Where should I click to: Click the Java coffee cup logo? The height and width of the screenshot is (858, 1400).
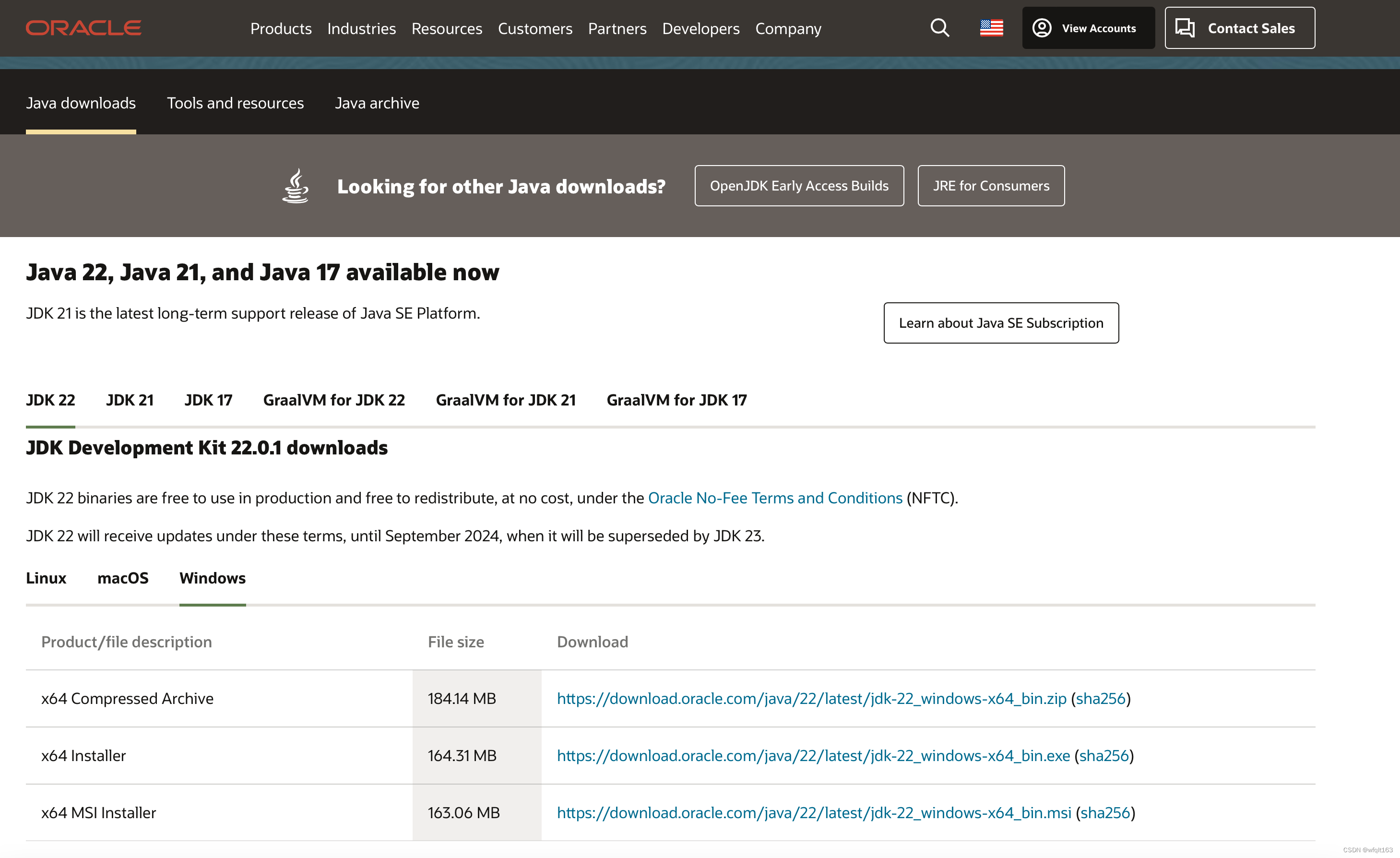pyautogui.click(x=296, y=186)
